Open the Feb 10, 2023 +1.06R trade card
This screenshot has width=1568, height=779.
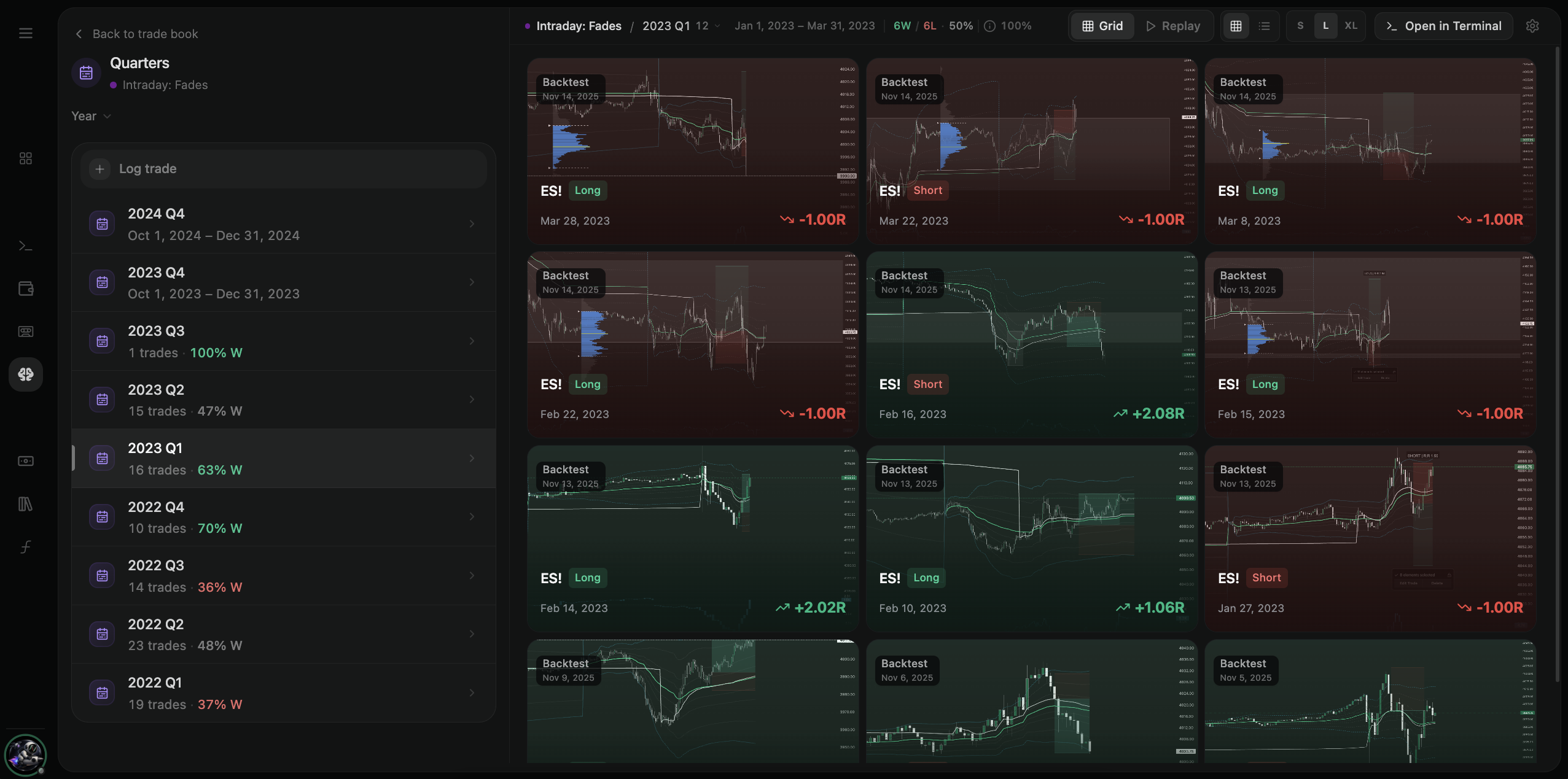tap(1032, 538)
